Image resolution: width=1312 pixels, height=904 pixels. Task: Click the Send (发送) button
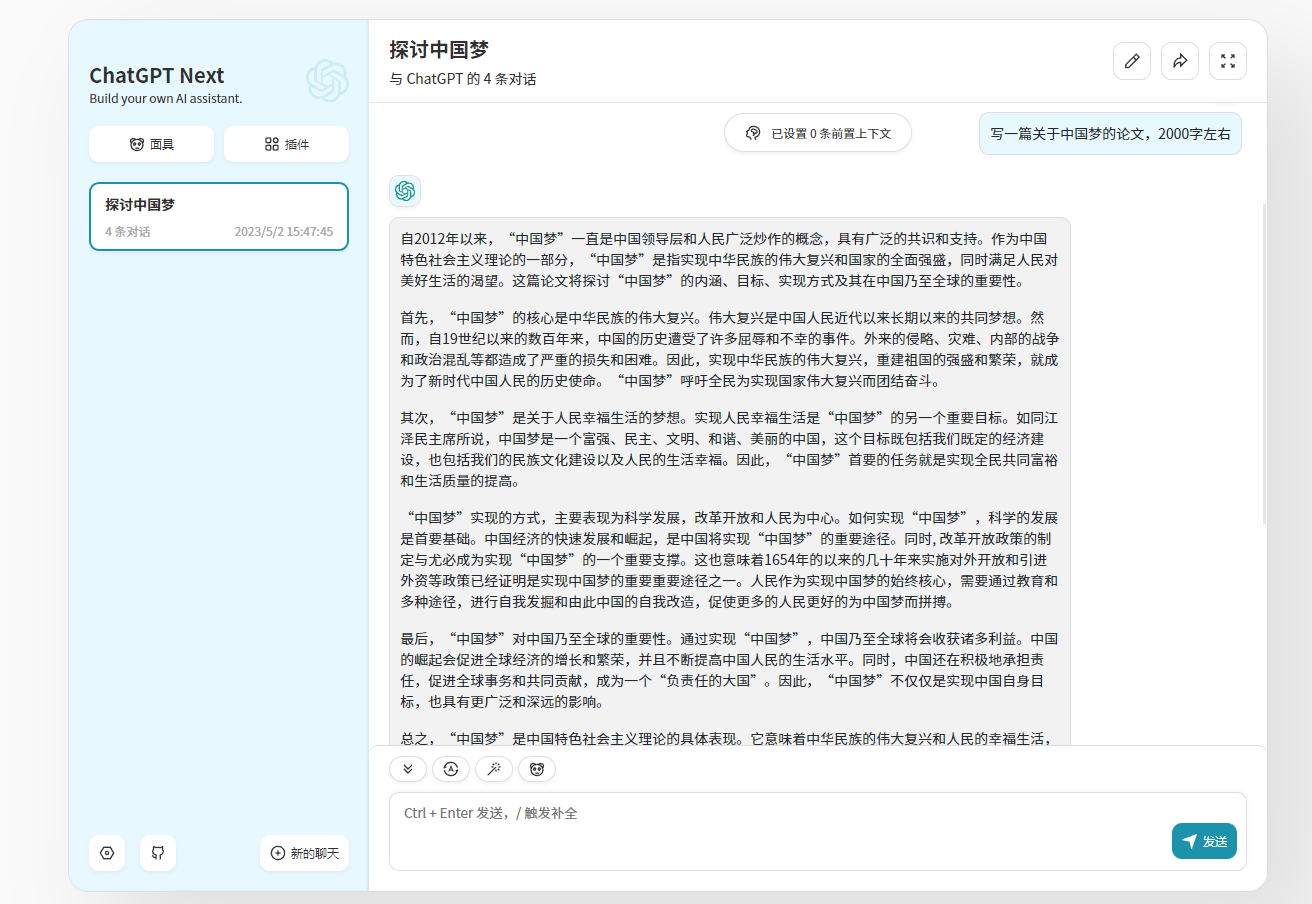[1204, 841]
